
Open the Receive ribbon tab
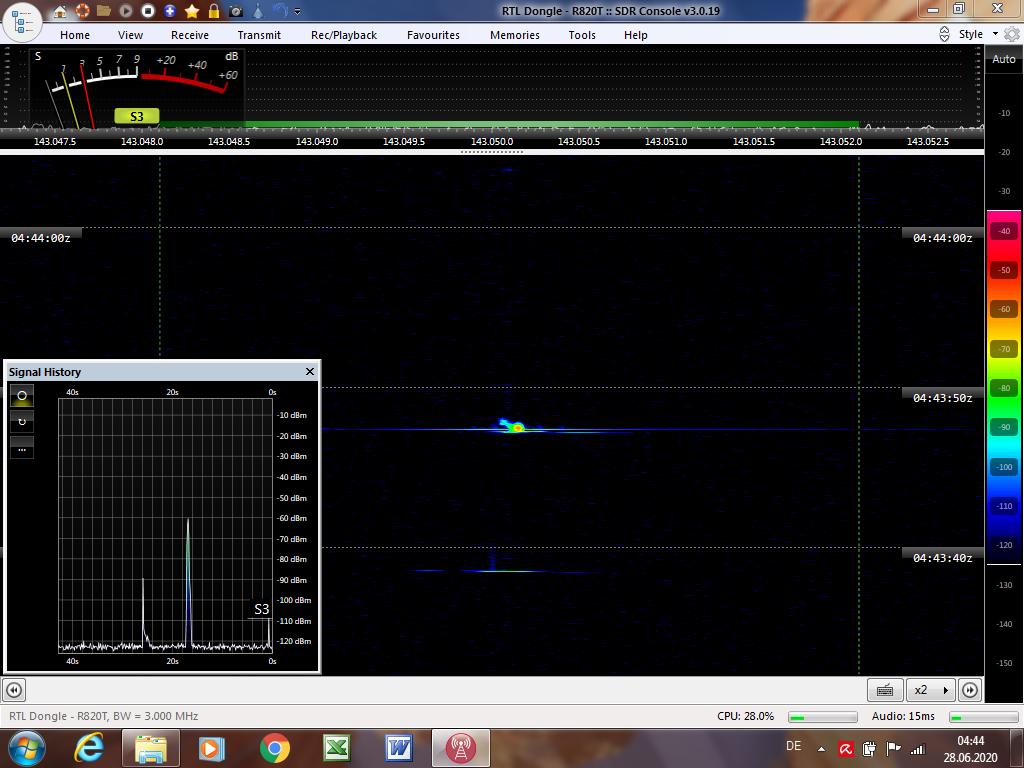click(190, 35)
